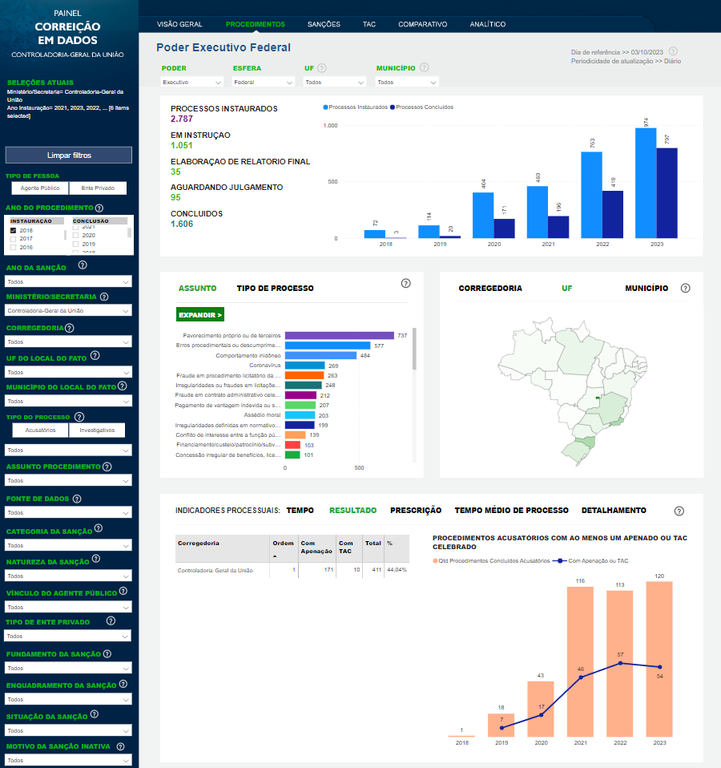Open help icon next to Ministério/Secretaria
721x768 pixels.
103,297
